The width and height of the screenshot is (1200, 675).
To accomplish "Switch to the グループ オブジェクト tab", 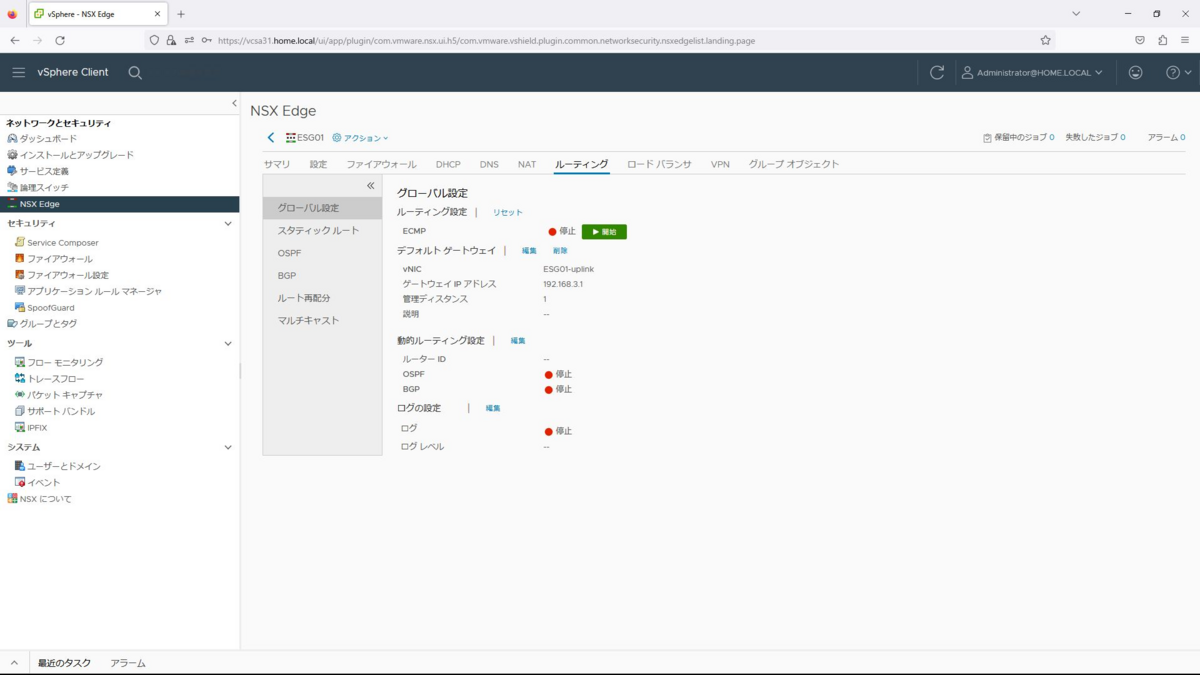I will (x=794, y=164).
